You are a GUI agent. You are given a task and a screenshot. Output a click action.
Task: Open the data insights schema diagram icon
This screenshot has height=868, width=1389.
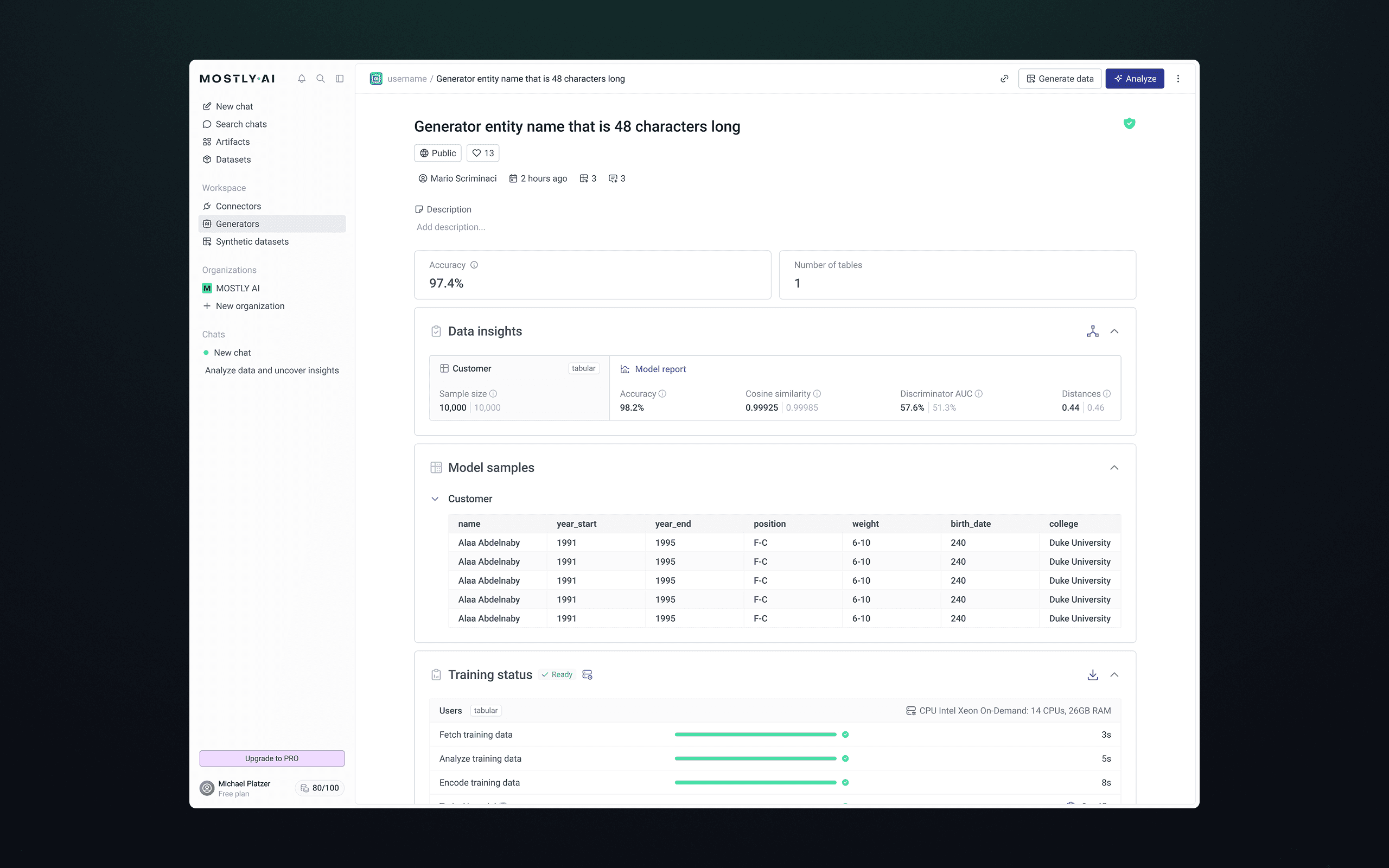[x=1092, y=331]
